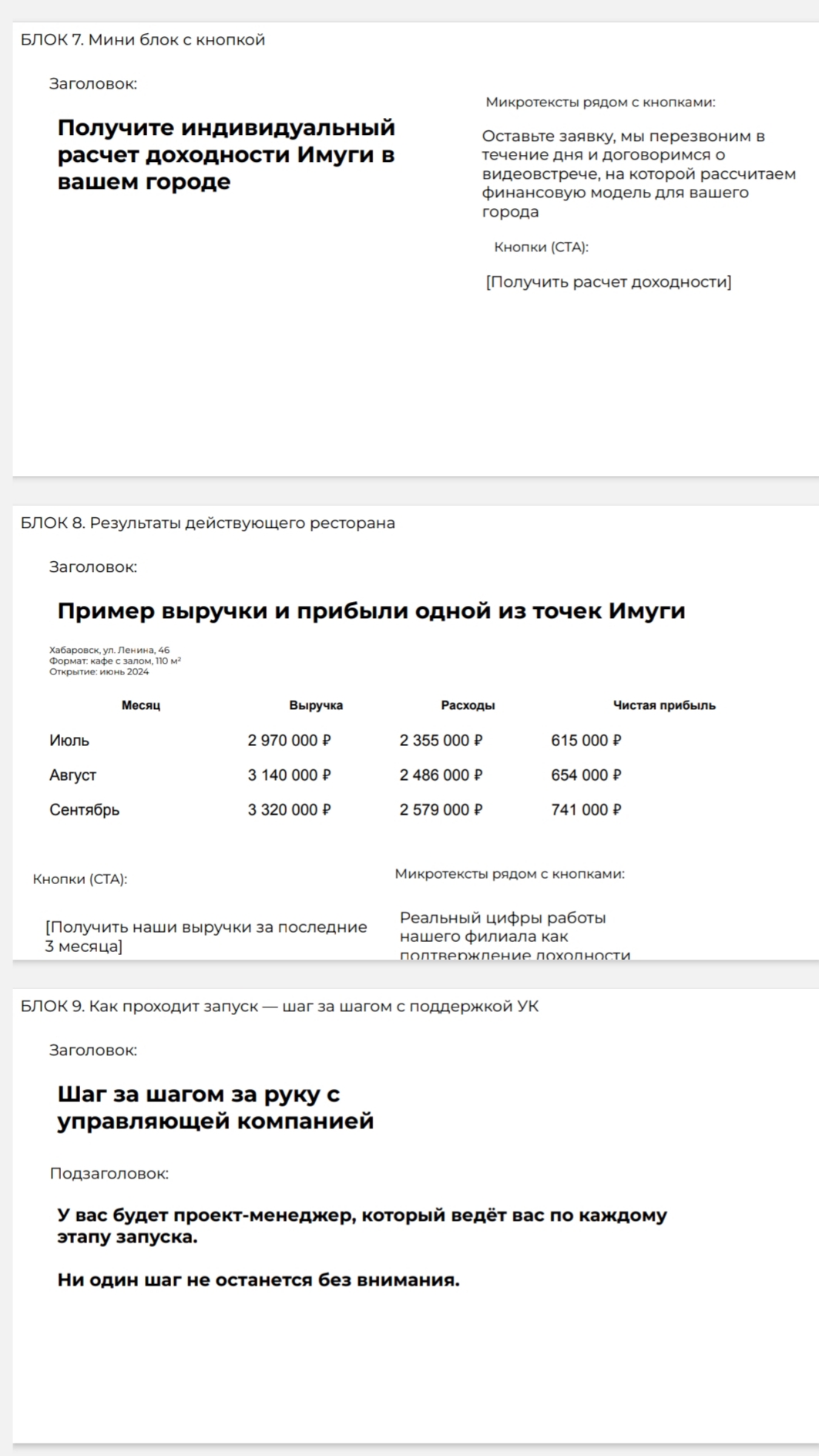Click the 'Кнопки (CTA):' label in Block 7
Screen dimensions: 819x1456
pos(541,247)
